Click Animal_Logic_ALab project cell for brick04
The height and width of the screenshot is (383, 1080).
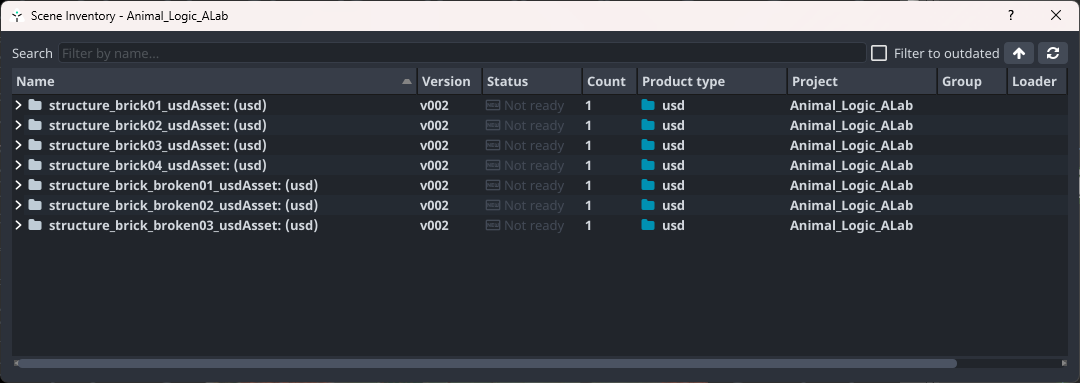(851, 165)
